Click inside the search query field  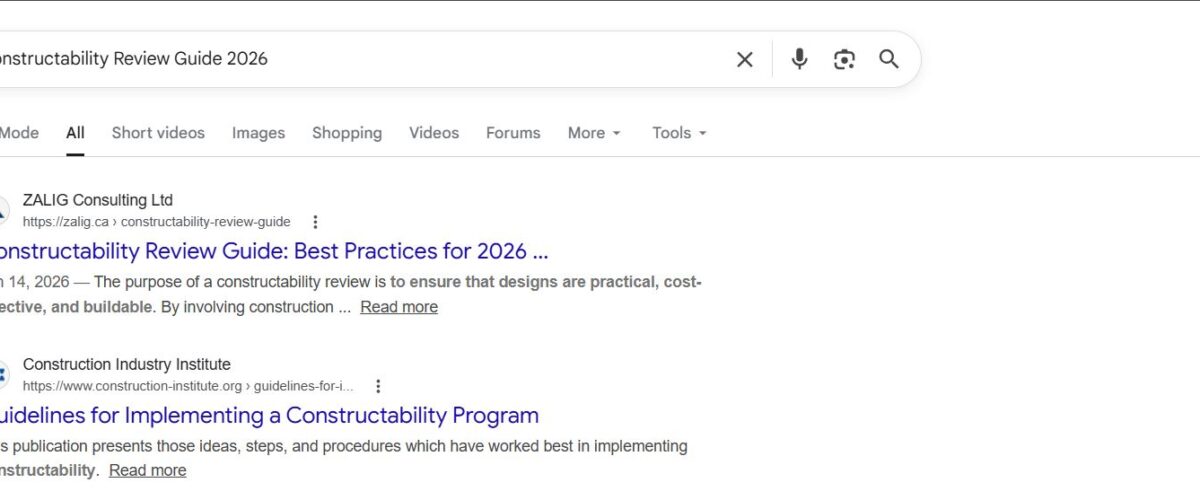pos(400,59)
